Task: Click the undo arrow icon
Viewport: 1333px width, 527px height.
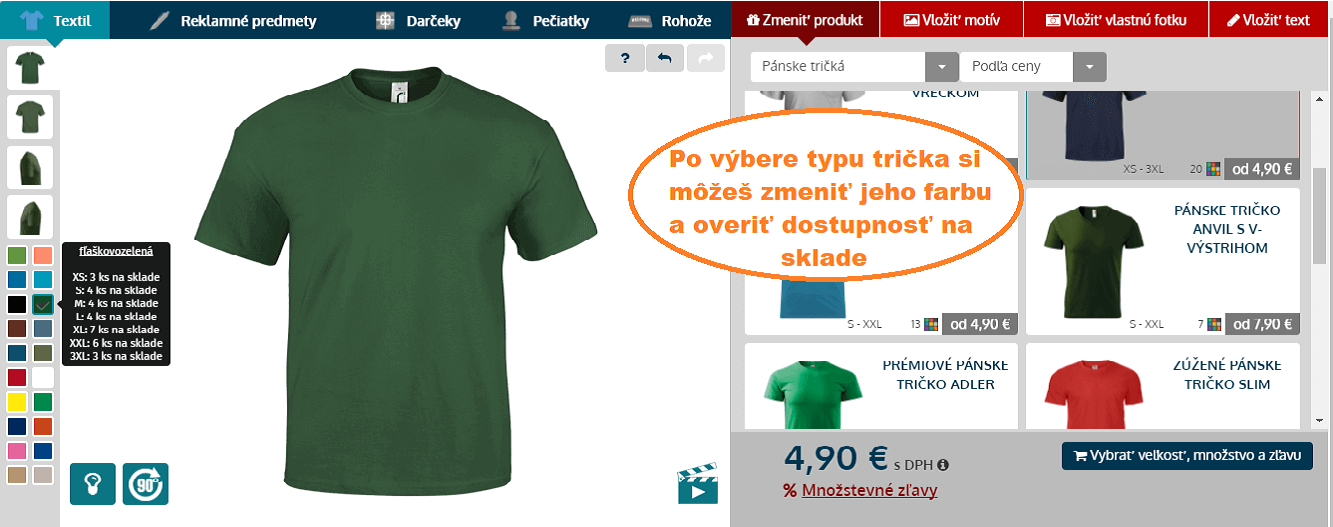Action: click(665, 59)
